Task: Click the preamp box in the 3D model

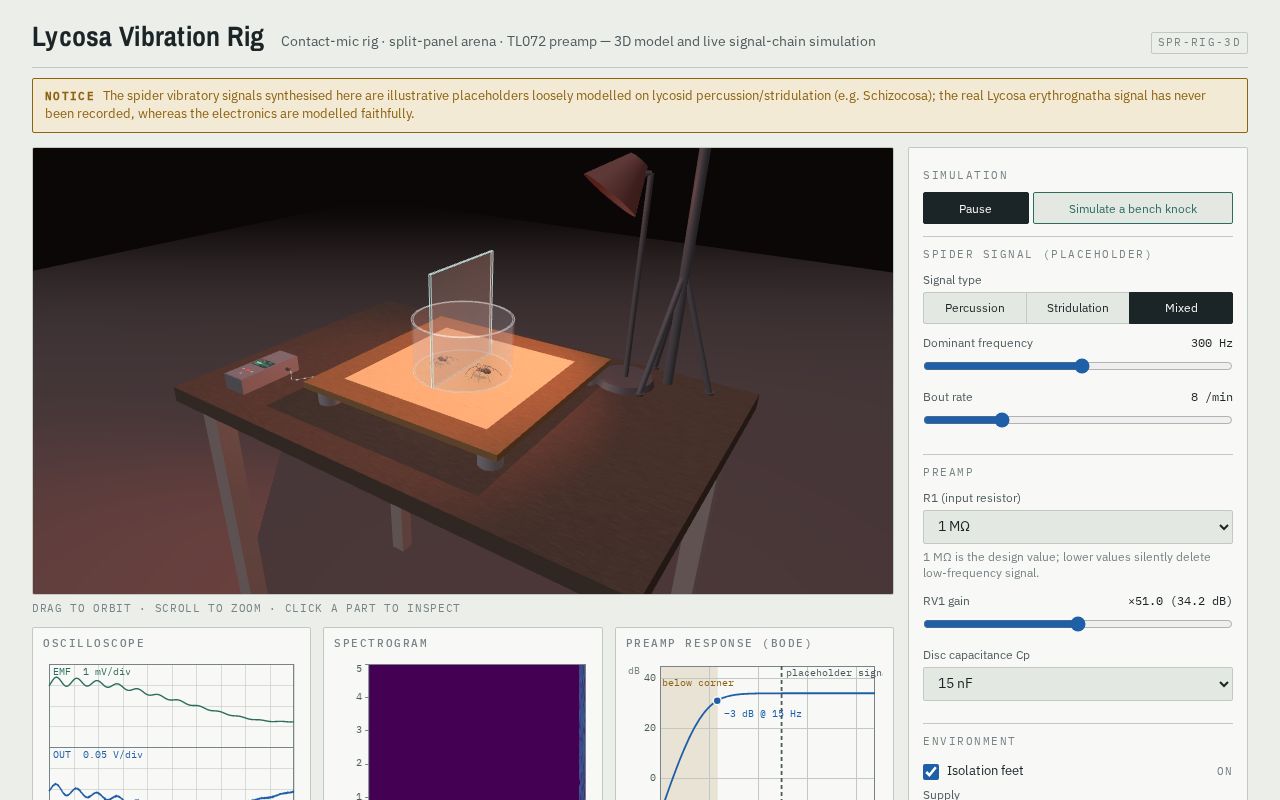Action: point(262,371)
